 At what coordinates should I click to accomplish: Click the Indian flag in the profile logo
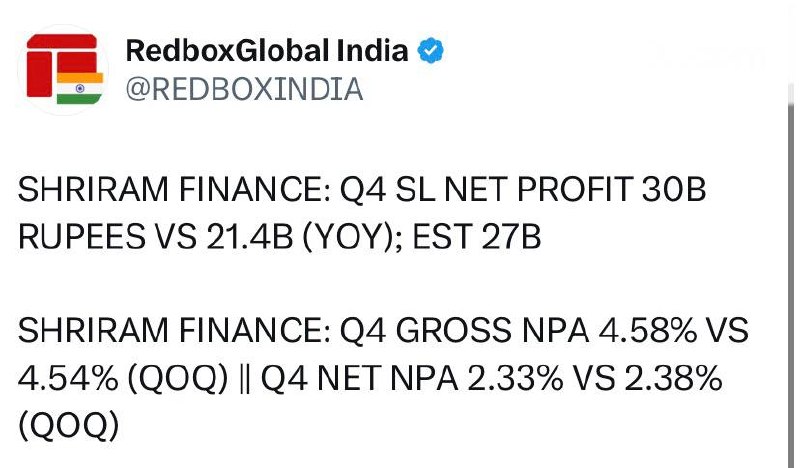[x=74, y=88]
